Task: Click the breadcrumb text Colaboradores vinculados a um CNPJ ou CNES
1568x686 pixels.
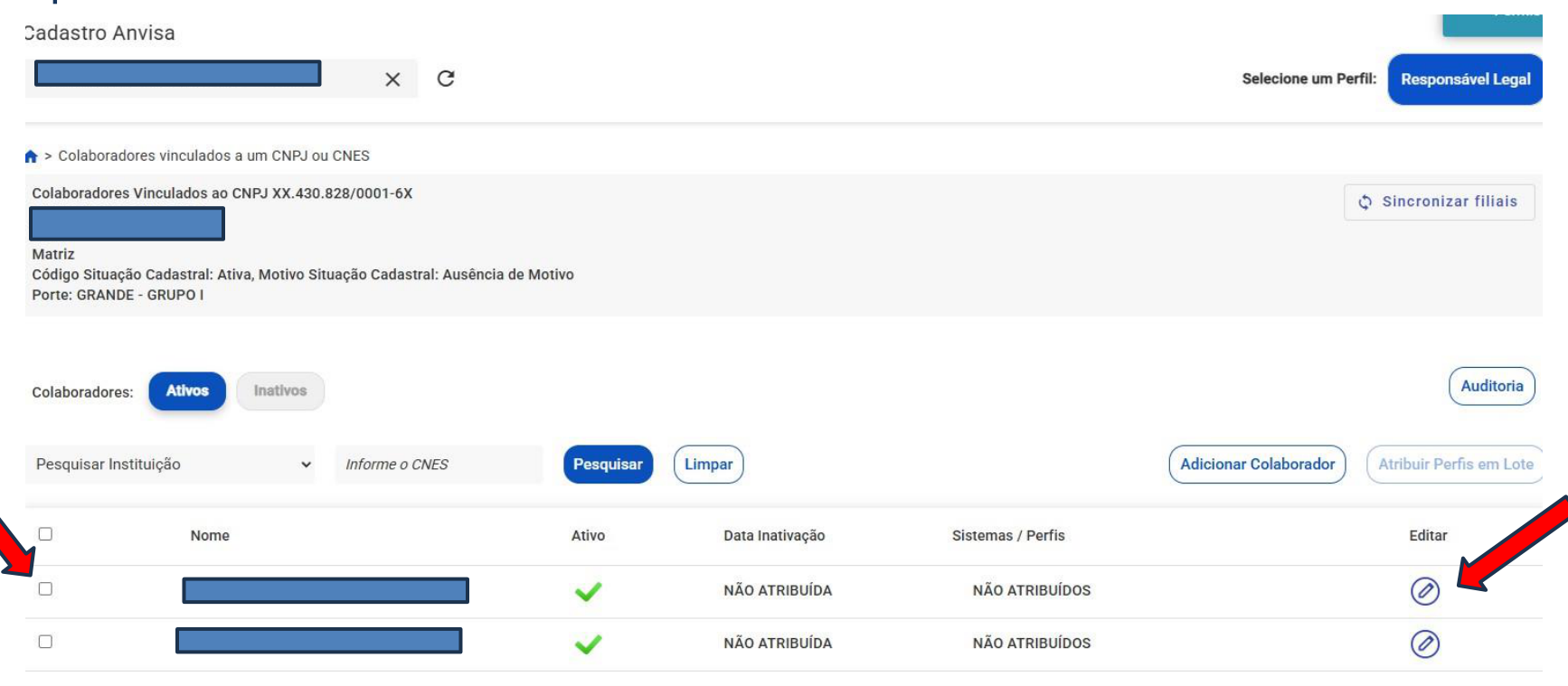Action: (x=214, y=156)
